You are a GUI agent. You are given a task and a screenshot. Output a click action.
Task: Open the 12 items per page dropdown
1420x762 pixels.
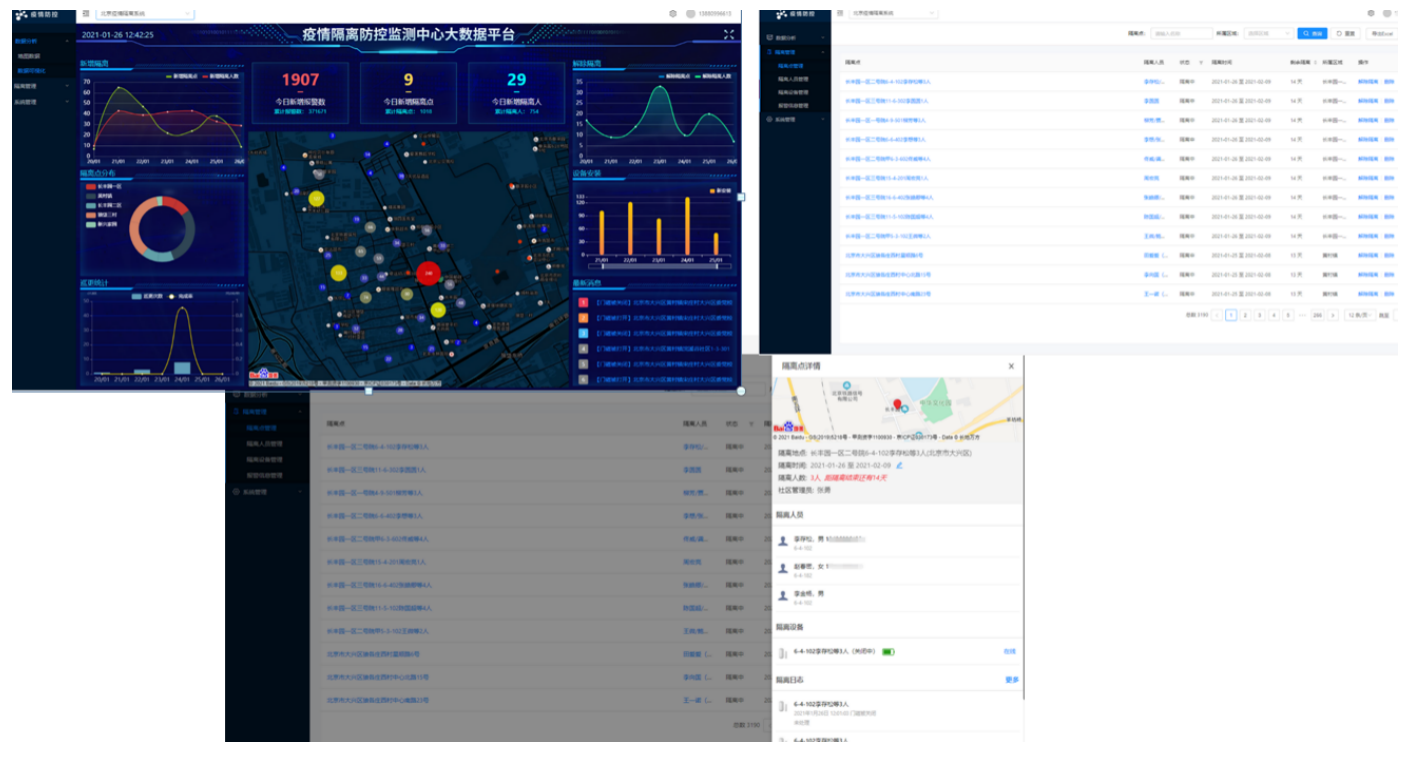click(1358, 315)
